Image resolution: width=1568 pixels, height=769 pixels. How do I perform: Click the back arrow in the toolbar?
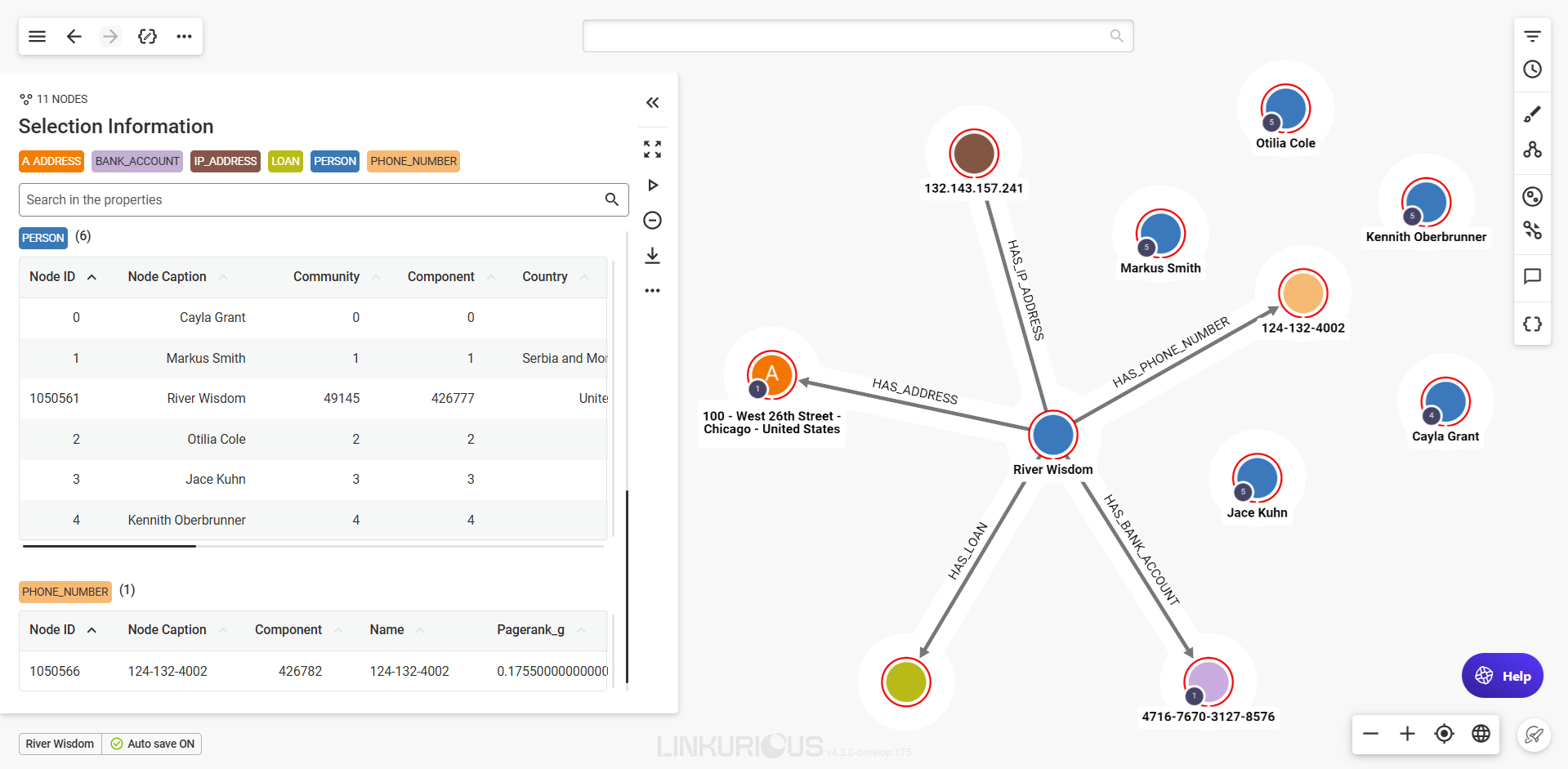(x=74, y=36)
